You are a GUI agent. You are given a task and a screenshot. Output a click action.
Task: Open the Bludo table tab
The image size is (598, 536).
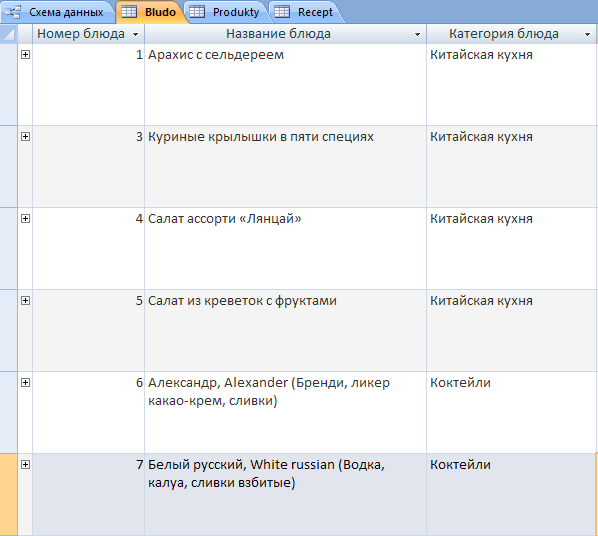click(x=151, y=12)
